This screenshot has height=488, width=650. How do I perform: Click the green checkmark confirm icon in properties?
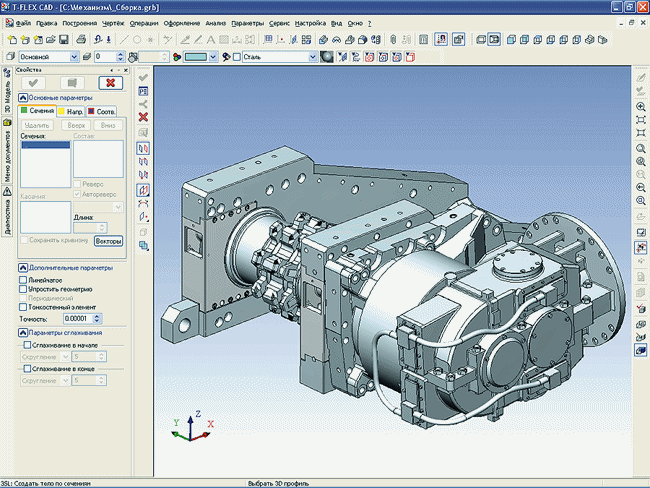[33, 83]
